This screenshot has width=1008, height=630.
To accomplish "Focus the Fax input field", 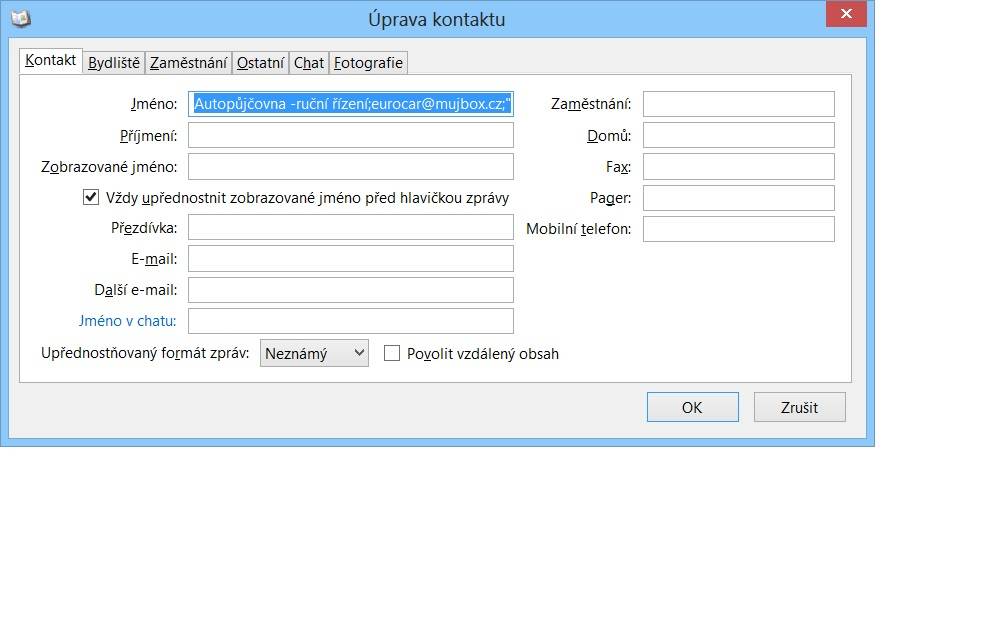I will point(739,166).
